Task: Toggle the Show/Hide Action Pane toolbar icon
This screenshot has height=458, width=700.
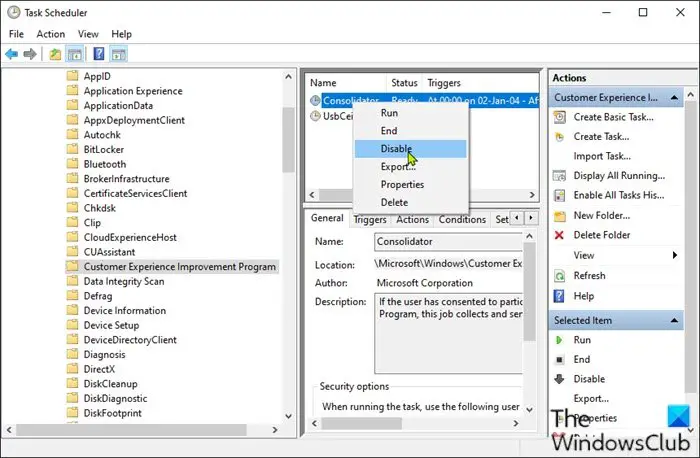Action: point(118,54)
